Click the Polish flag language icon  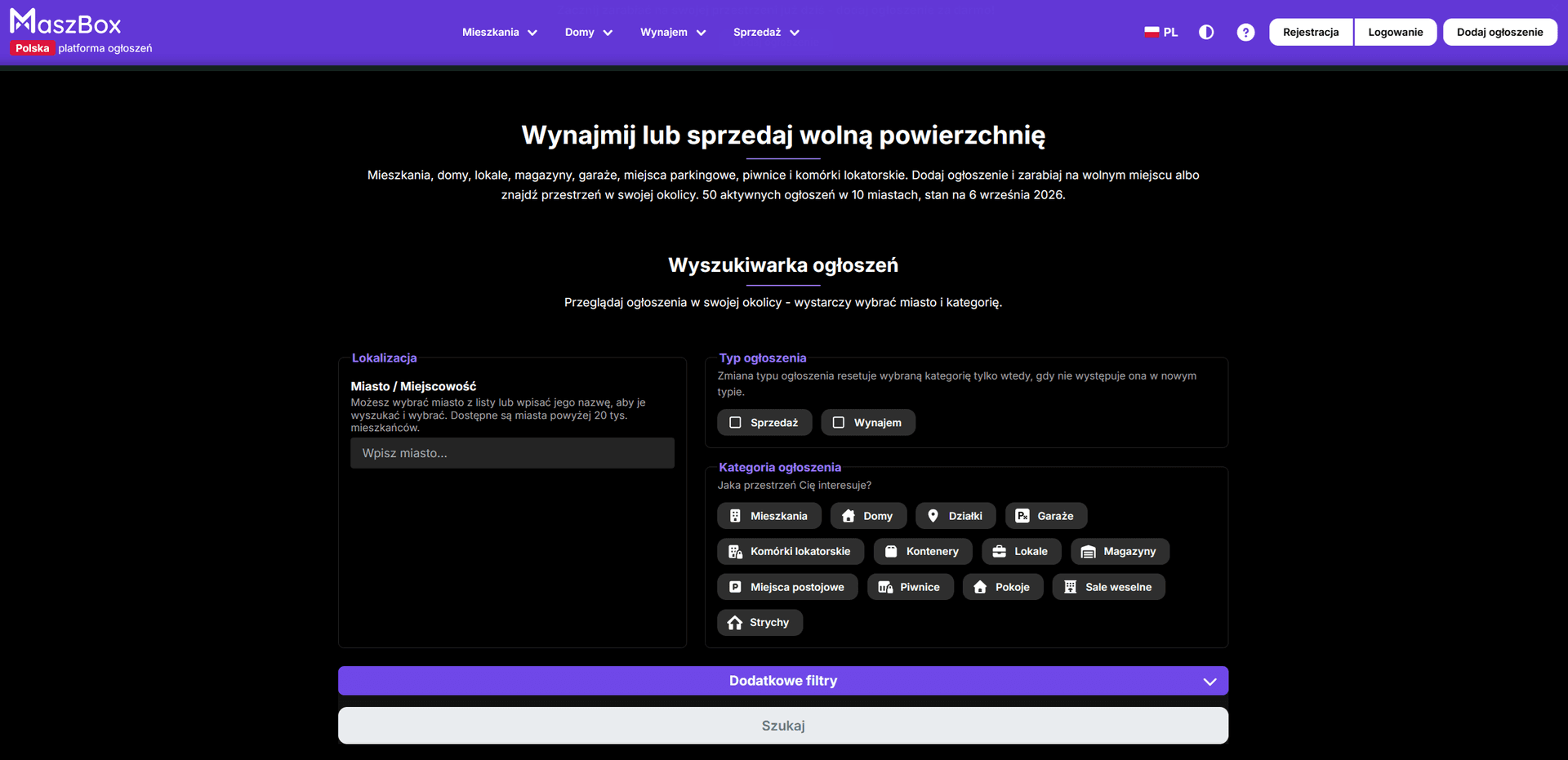tap(1151, 32)
